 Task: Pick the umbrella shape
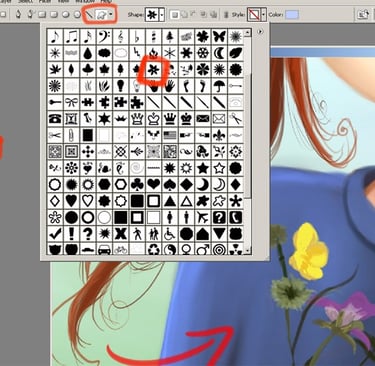219,86
